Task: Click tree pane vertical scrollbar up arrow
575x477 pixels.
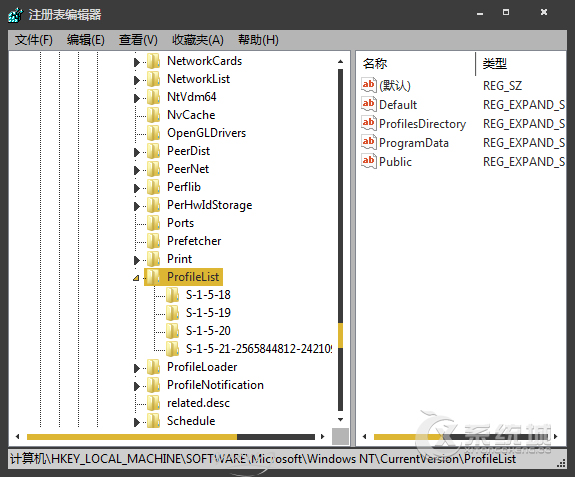Action: [340, 61]
